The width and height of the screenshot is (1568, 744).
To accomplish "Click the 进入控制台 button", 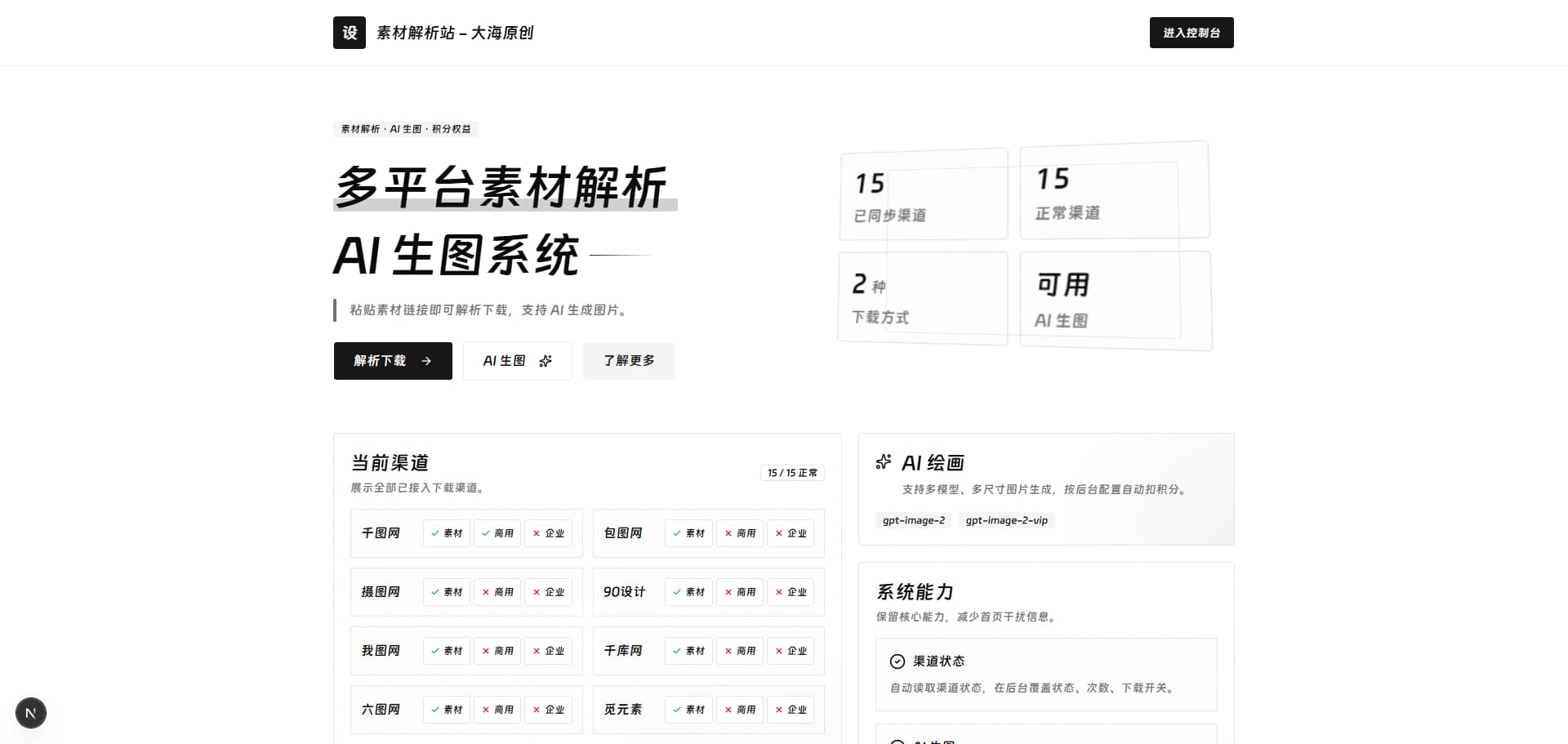I will [1192, 33].
